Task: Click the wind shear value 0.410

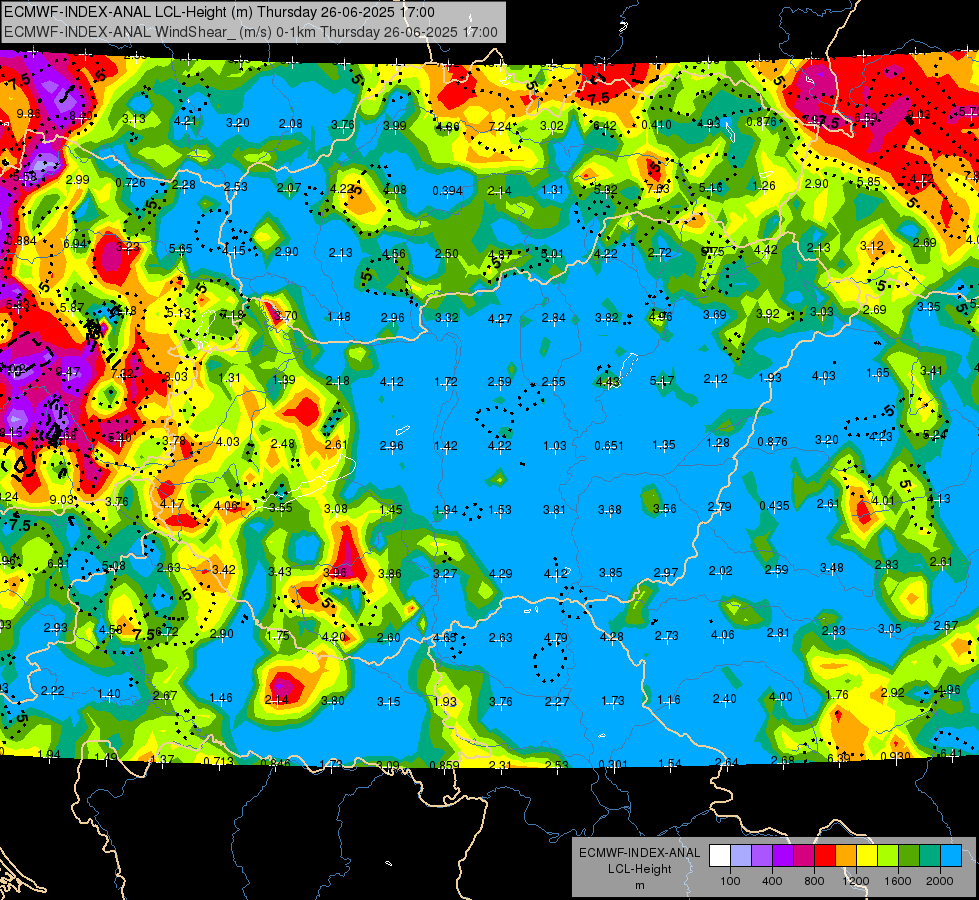Action: 656,124
